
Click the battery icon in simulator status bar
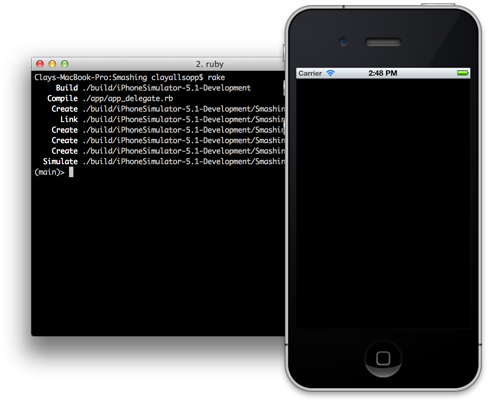[x=463, y=73]
